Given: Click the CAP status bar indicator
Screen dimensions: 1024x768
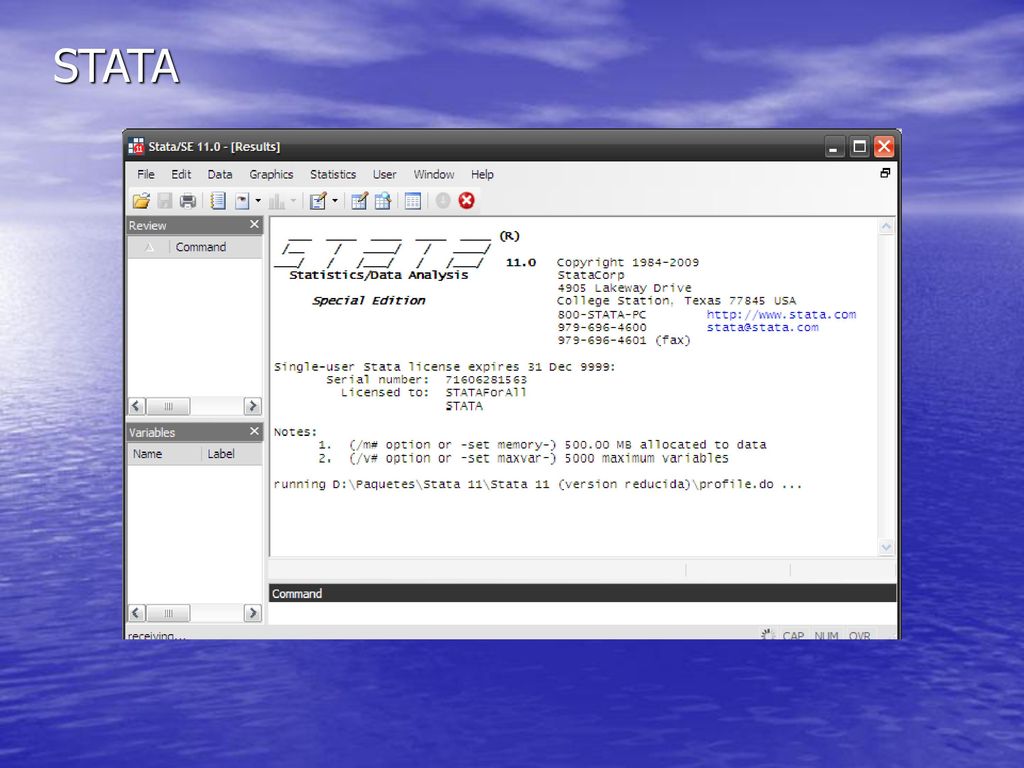Looking at the screenshot, I should pos(793,635).
